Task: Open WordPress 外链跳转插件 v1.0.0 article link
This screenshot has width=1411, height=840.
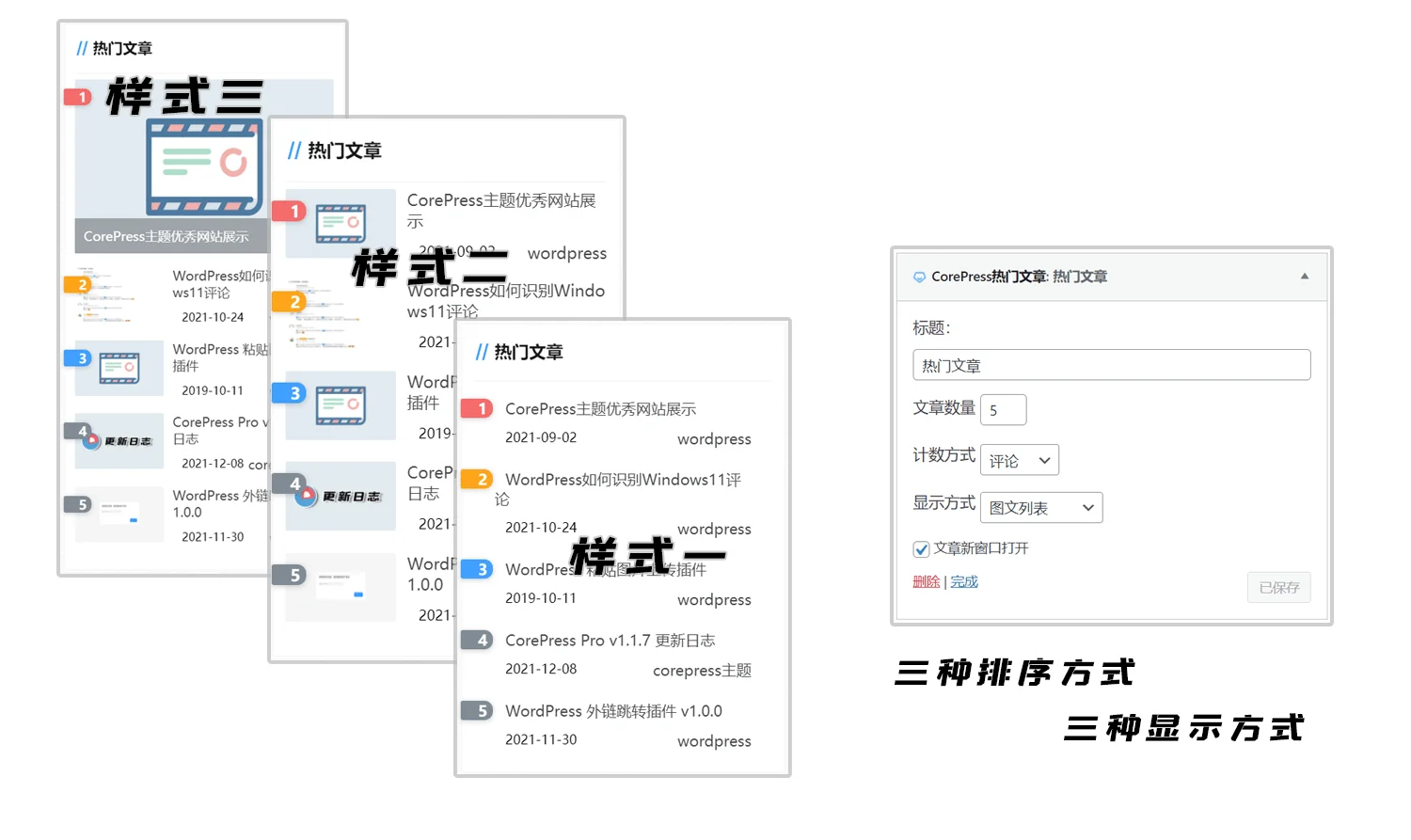Action: pos(613,711)
